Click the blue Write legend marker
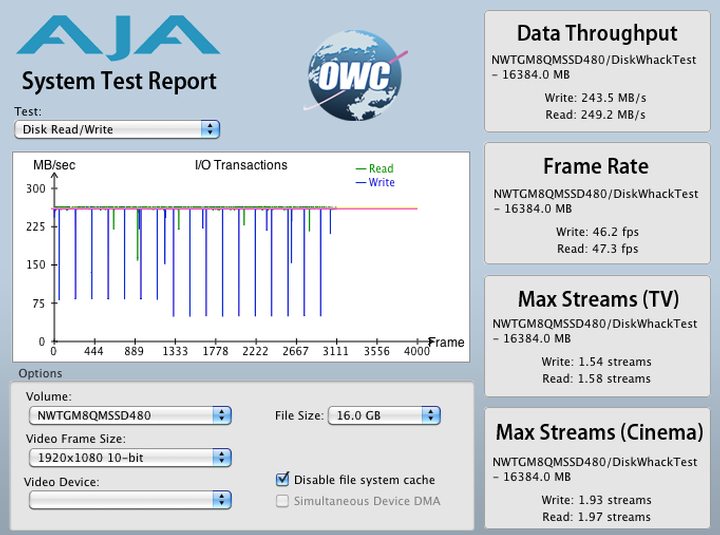This screenshot has height=535, width=720. [x=361, y=183]
